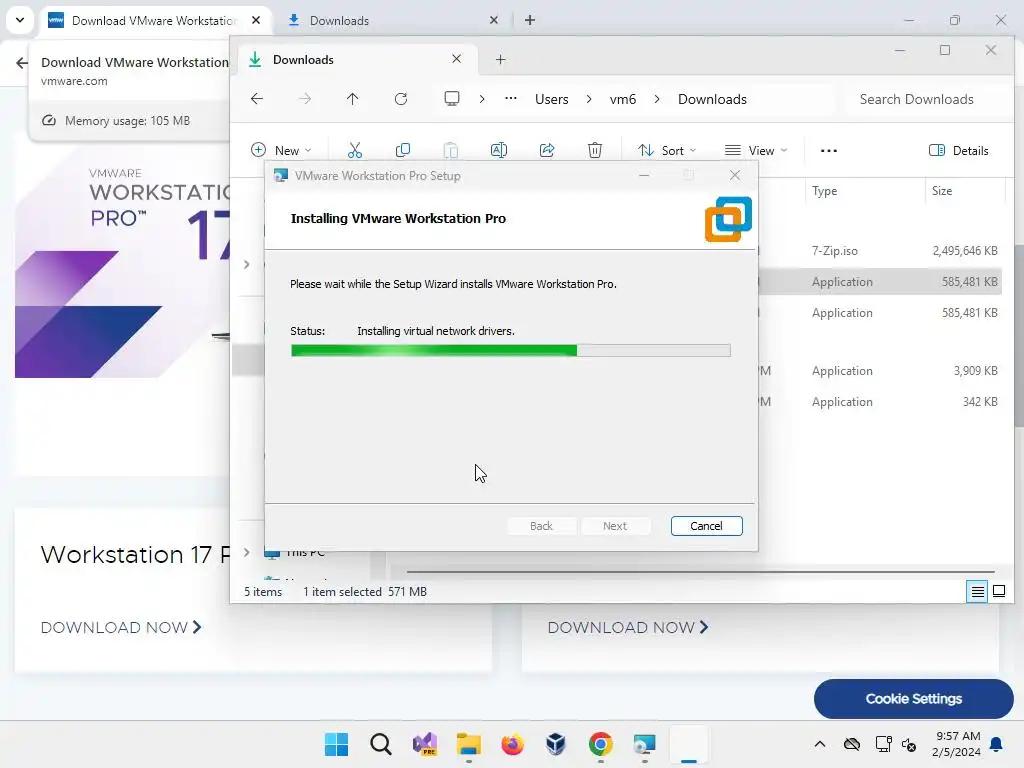Open the See more options ellipsis in Explorer
1024x768 pixels.
[x=829, y=150]
